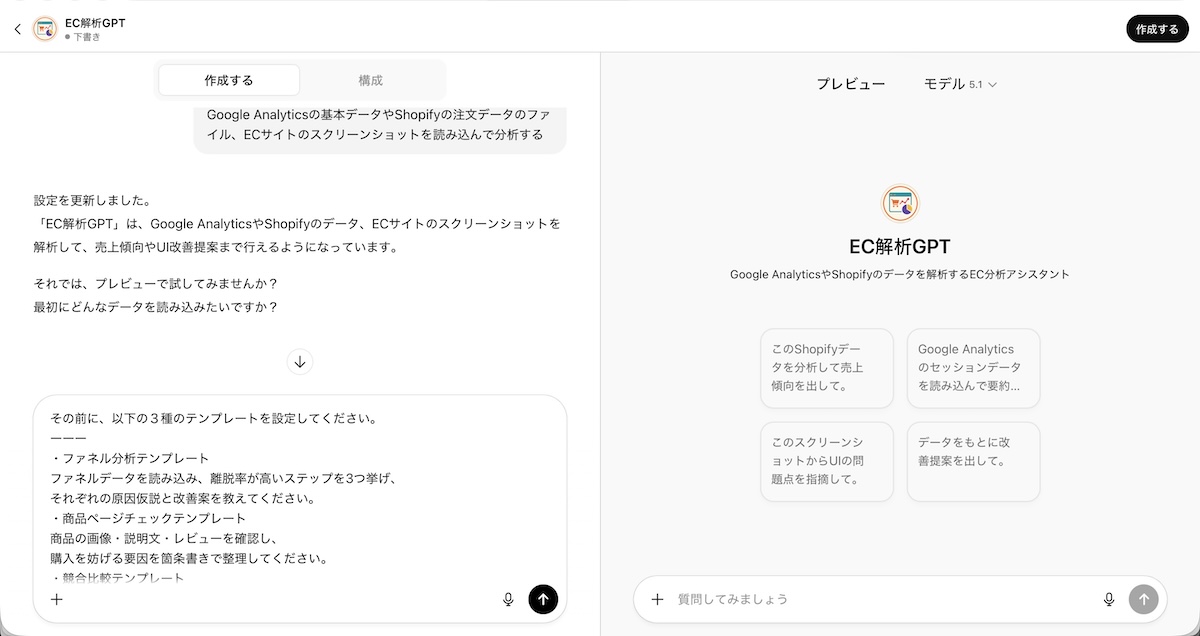This screenshot has width=1200, height=636.
Task: Click the plus icon in the preview input
Action: [x=657, y=599]
